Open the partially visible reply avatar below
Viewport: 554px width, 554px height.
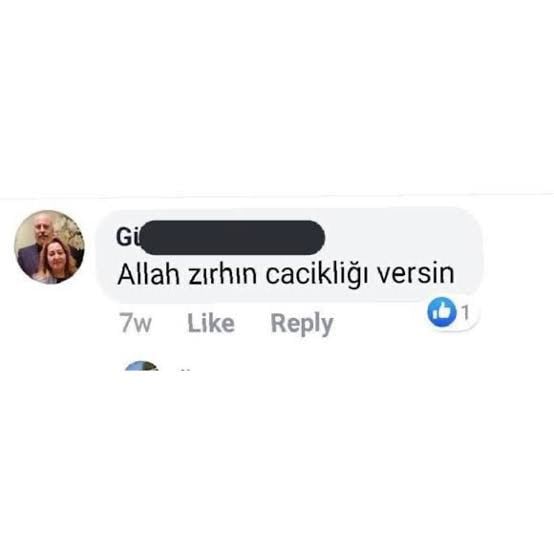pyautogui.click(x=141, y=365)
